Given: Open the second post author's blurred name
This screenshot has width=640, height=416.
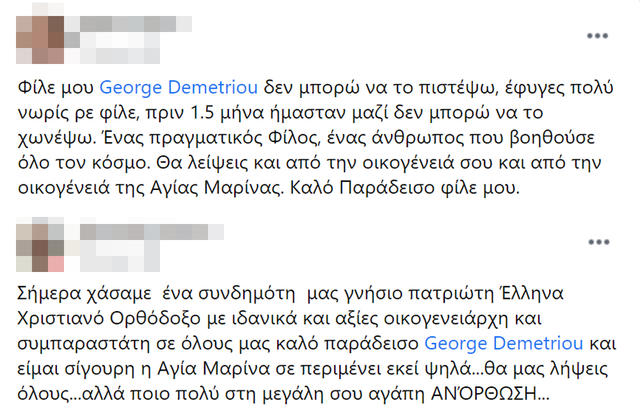Looking at the screenshot, I should (x=151, y=232).
